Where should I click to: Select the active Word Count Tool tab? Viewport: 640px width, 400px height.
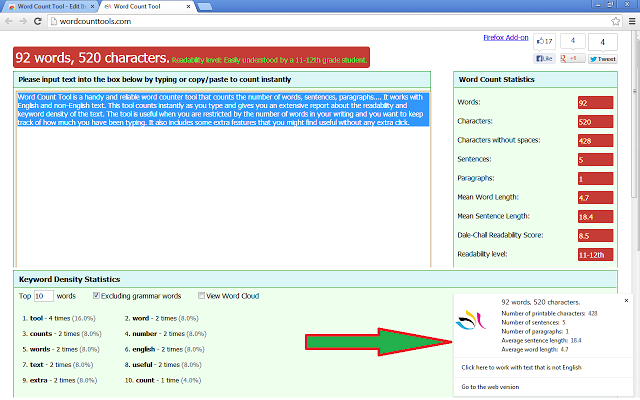pyautogui.click(x=150, y=6)
